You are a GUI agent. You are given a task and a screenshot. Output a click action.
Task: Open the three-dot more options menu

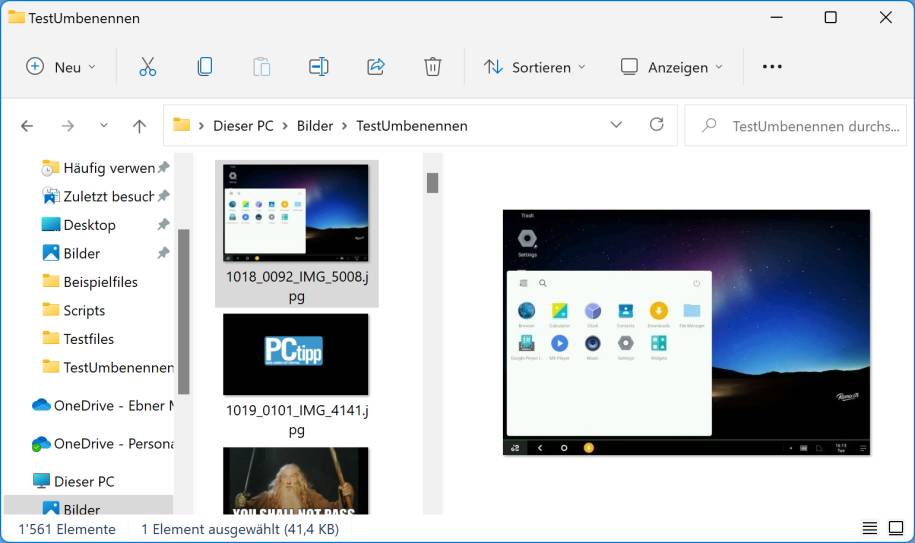click(772, 67)
